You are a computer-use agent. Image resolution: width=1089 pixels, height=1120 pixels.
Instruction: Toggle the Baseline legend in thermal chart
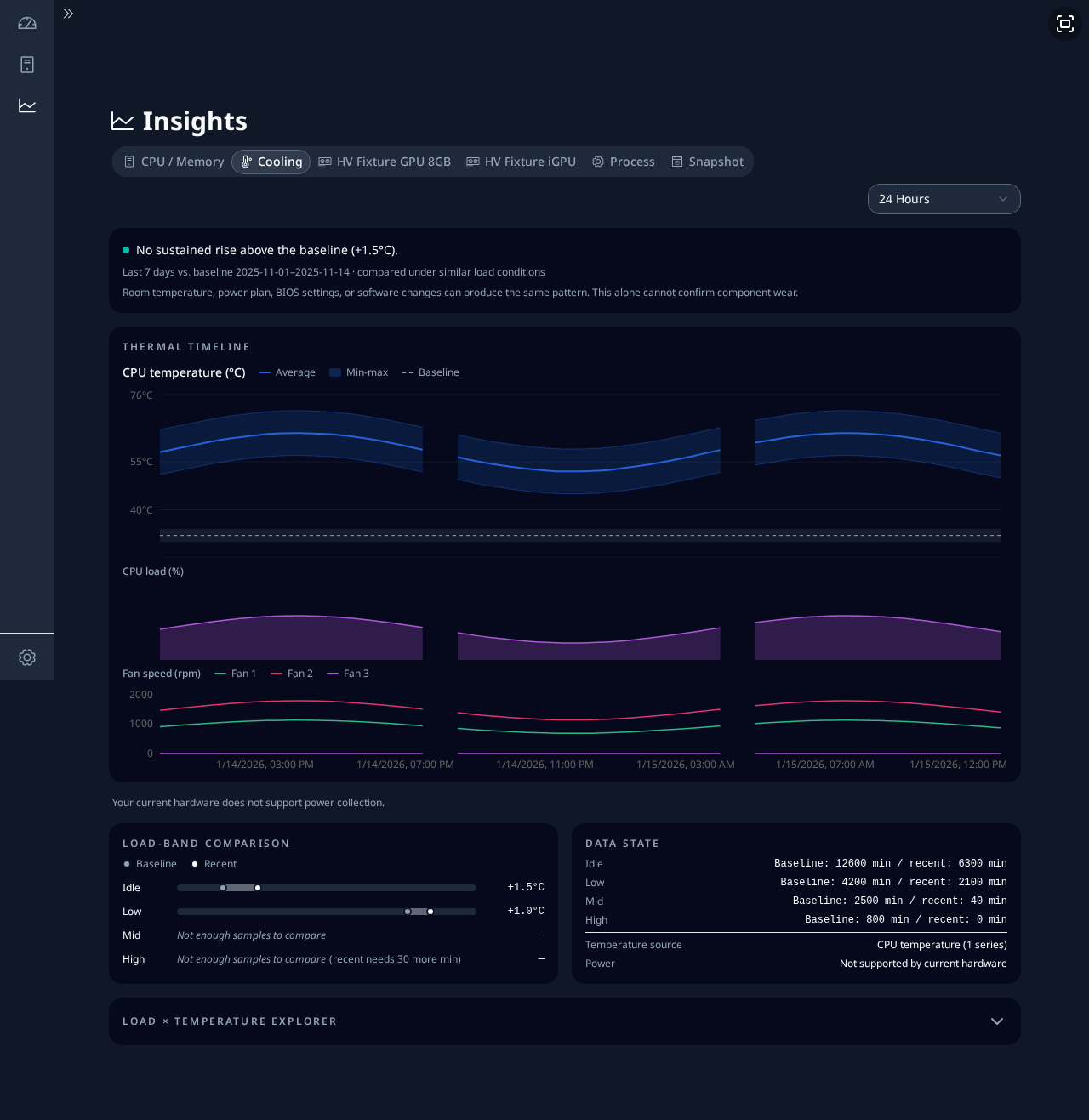click(x=430, y=372)
